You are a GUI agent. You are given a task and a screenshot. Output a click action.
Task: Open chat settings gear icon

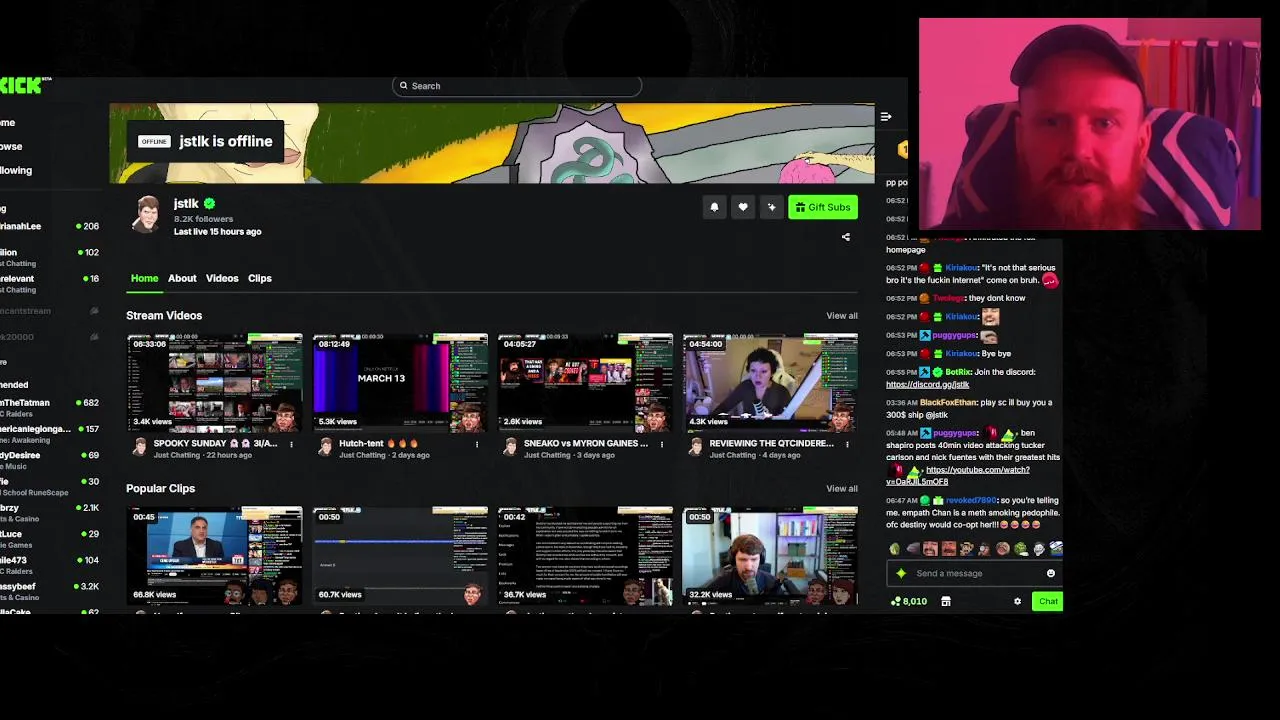[1018, 602]
